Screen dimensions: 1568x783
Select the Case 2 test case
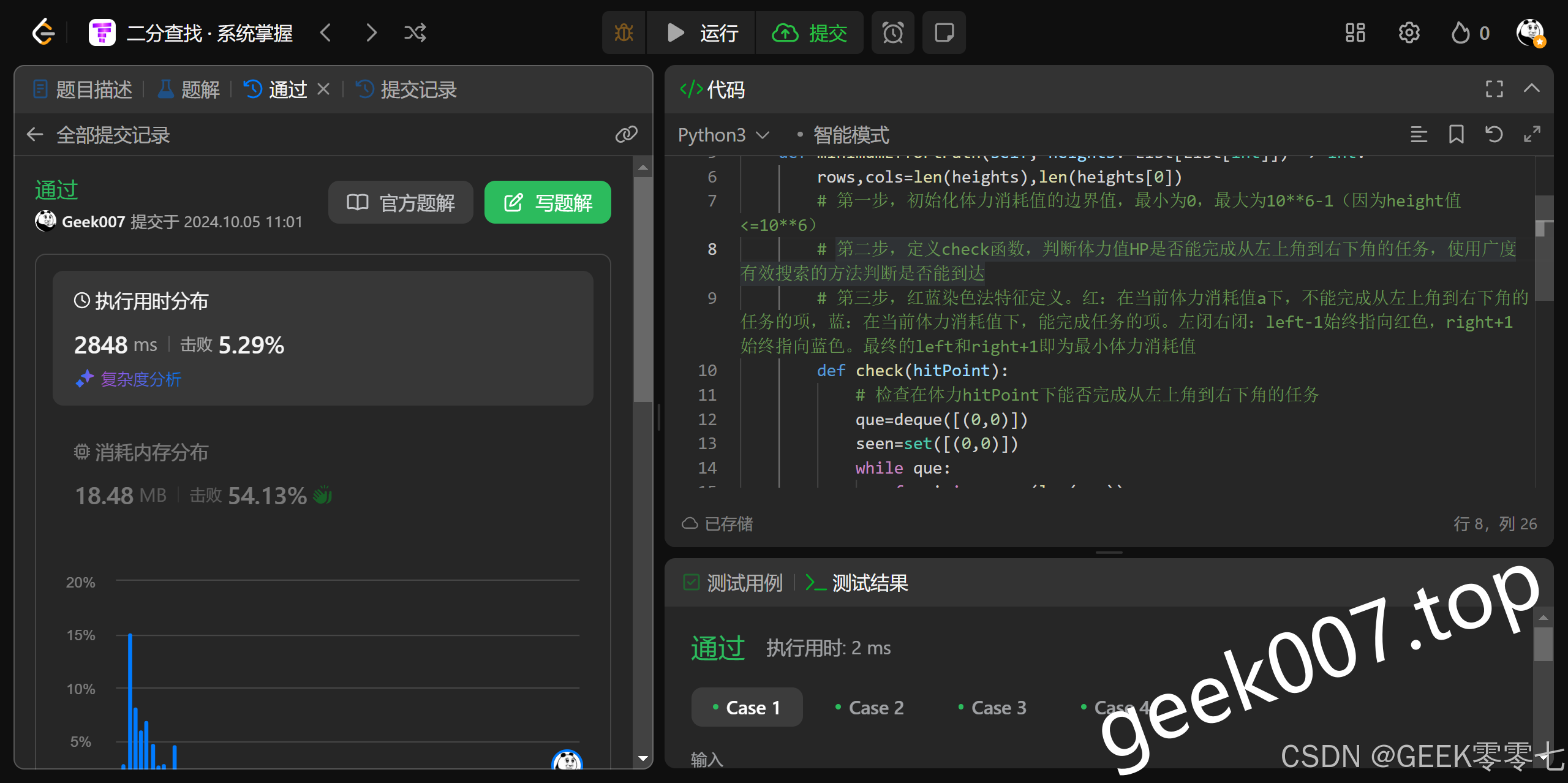pos(870,708)
